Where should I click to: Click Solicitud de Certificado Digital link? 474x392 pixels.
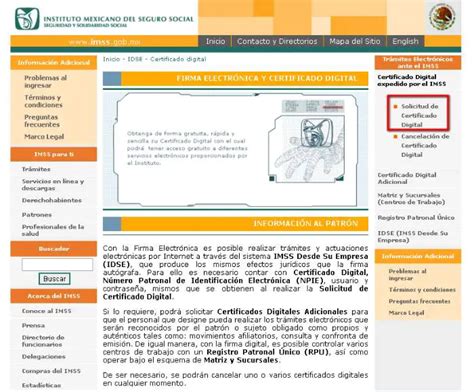coord(419,116)
